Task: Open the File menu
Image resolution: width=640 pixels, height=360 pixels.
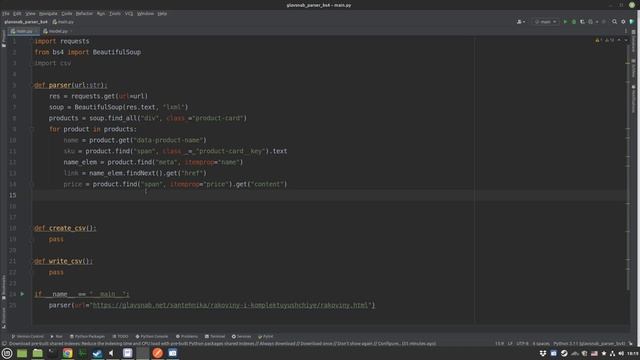Action: 6,13
